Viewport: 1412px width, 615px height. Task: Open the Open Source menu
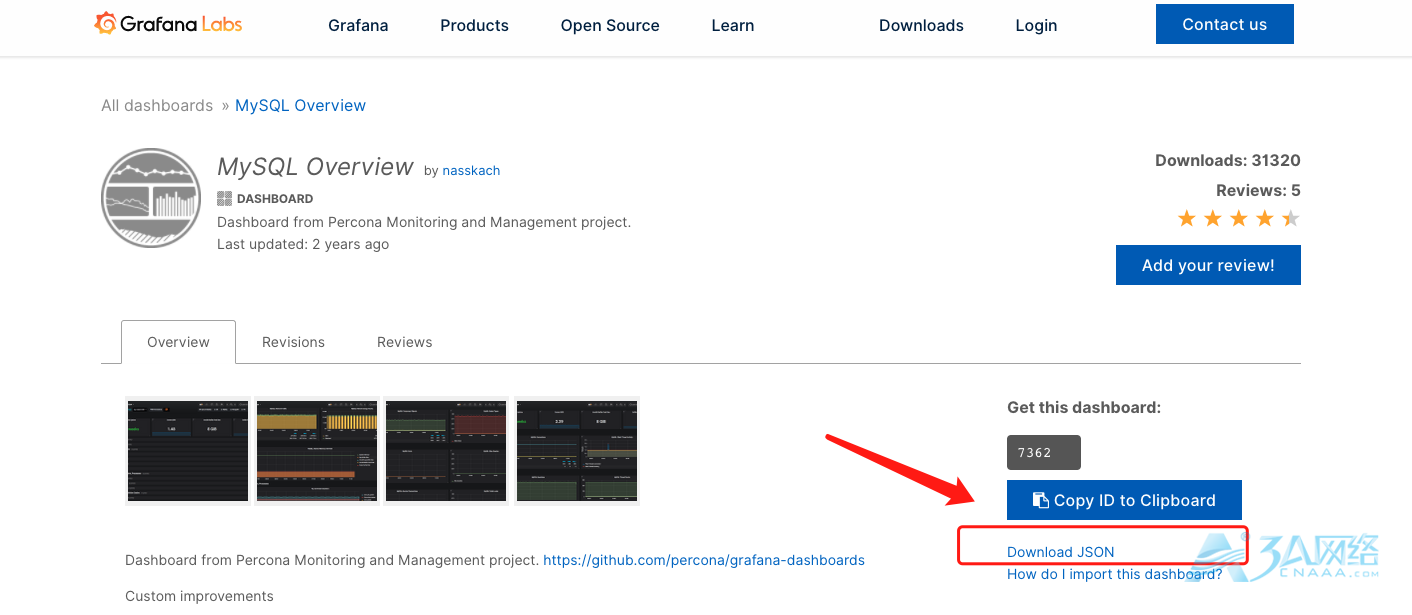(x=610, y=25)
